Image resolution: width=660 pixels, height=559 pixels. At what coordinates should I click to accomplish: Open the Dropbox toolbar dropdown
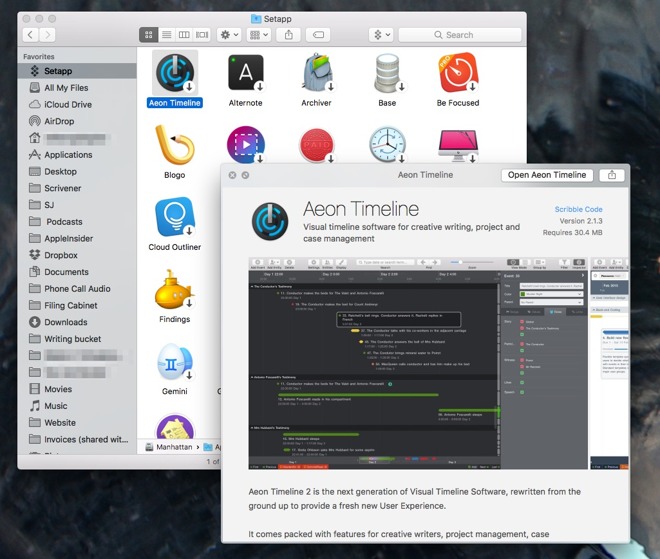click(x=382, y=35)
